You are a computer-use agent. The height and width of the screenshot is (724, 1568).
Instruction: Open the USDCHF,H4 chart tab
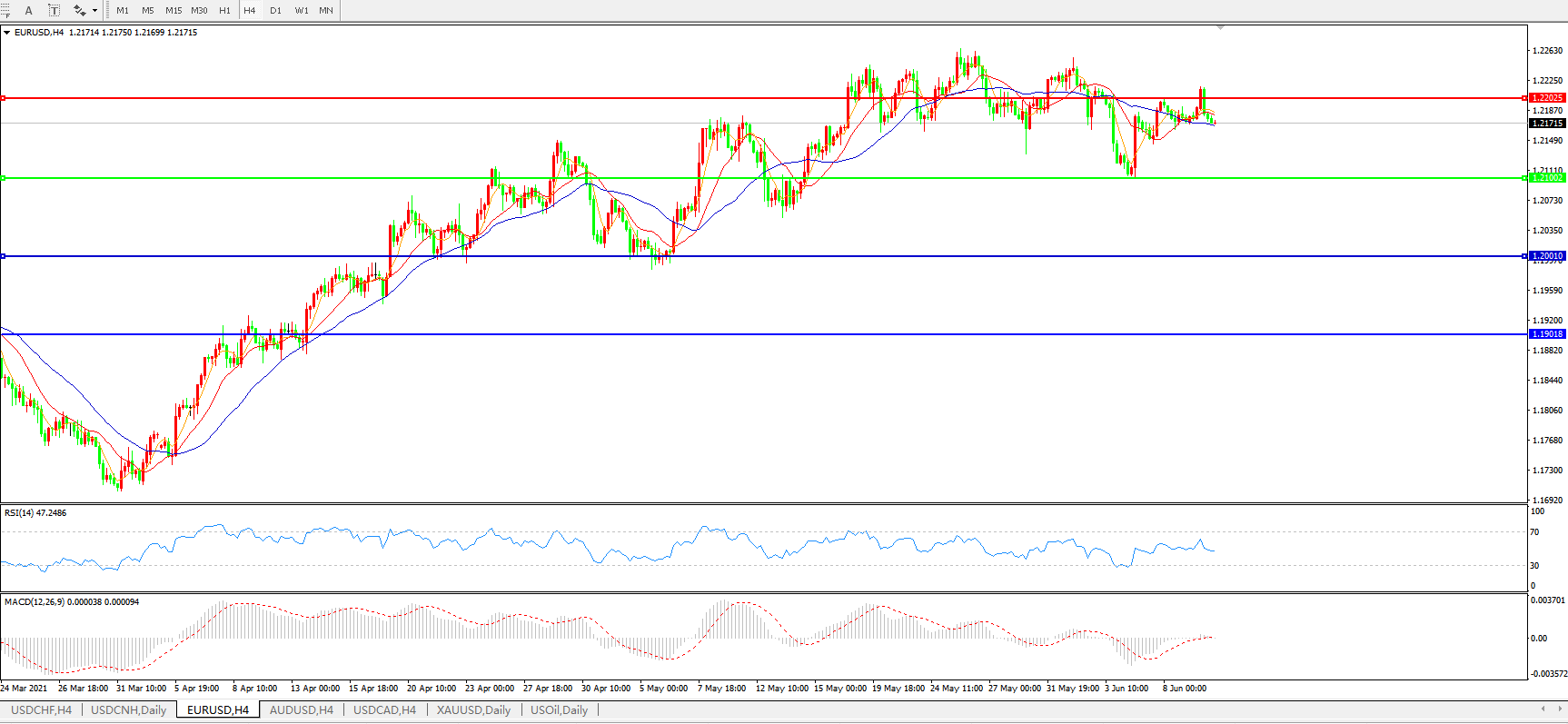[41, 710]
